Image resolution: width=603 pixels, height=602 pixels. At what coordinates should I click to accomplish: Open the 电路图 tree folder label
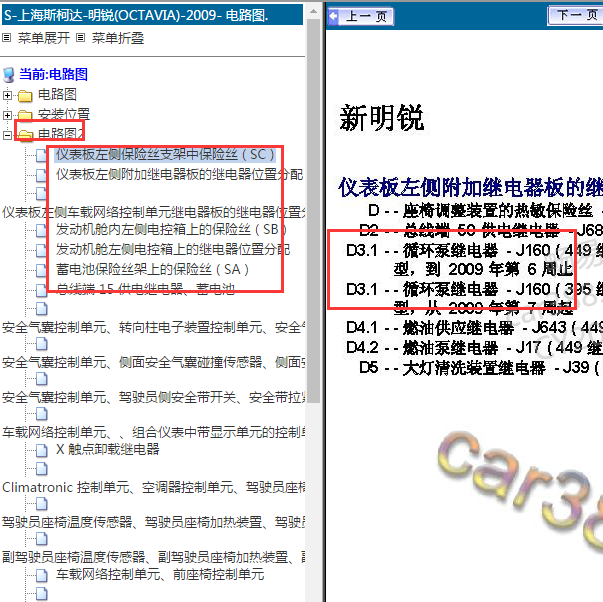[x=57, y=94]
